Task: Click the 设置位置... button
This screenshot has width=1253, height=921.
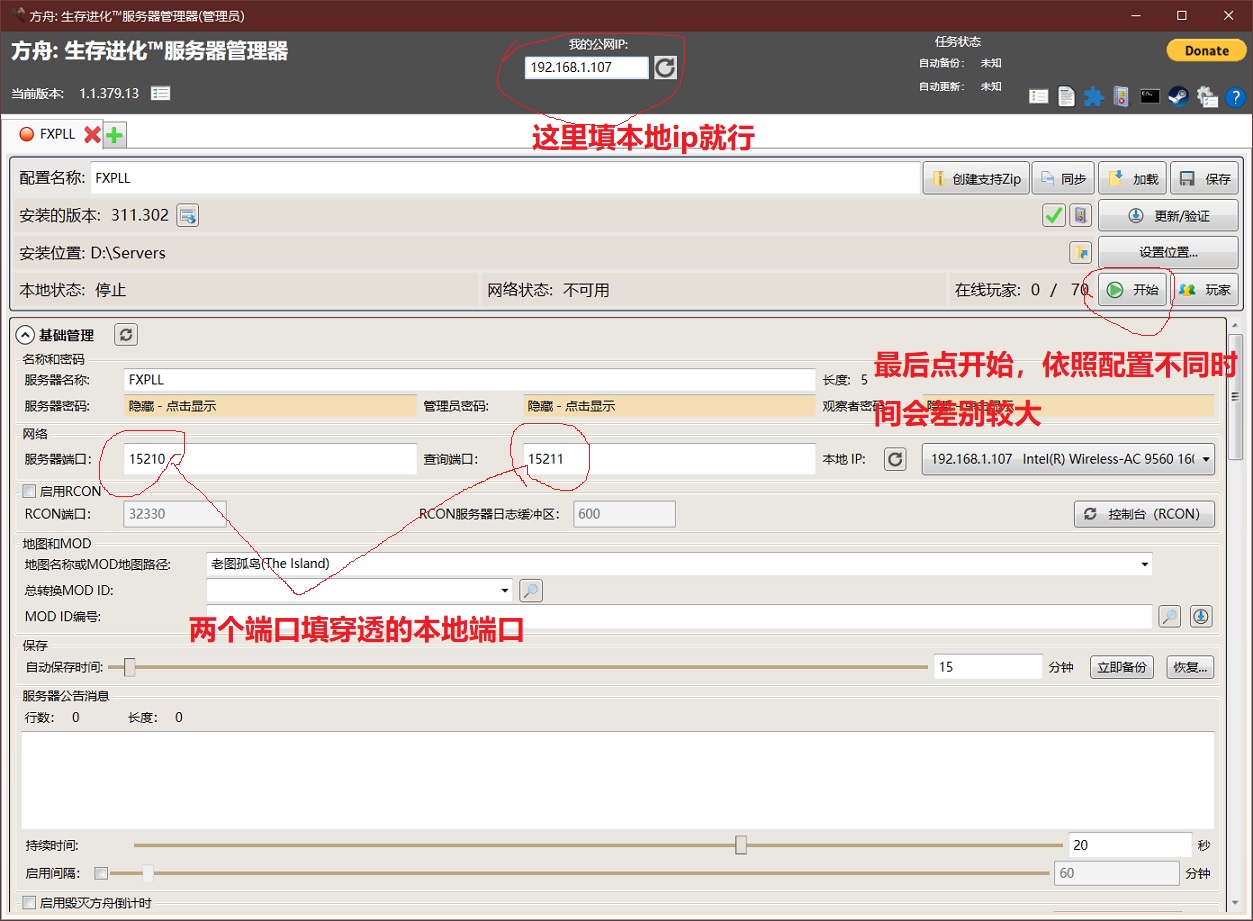Action: [x=1168, y=253]
